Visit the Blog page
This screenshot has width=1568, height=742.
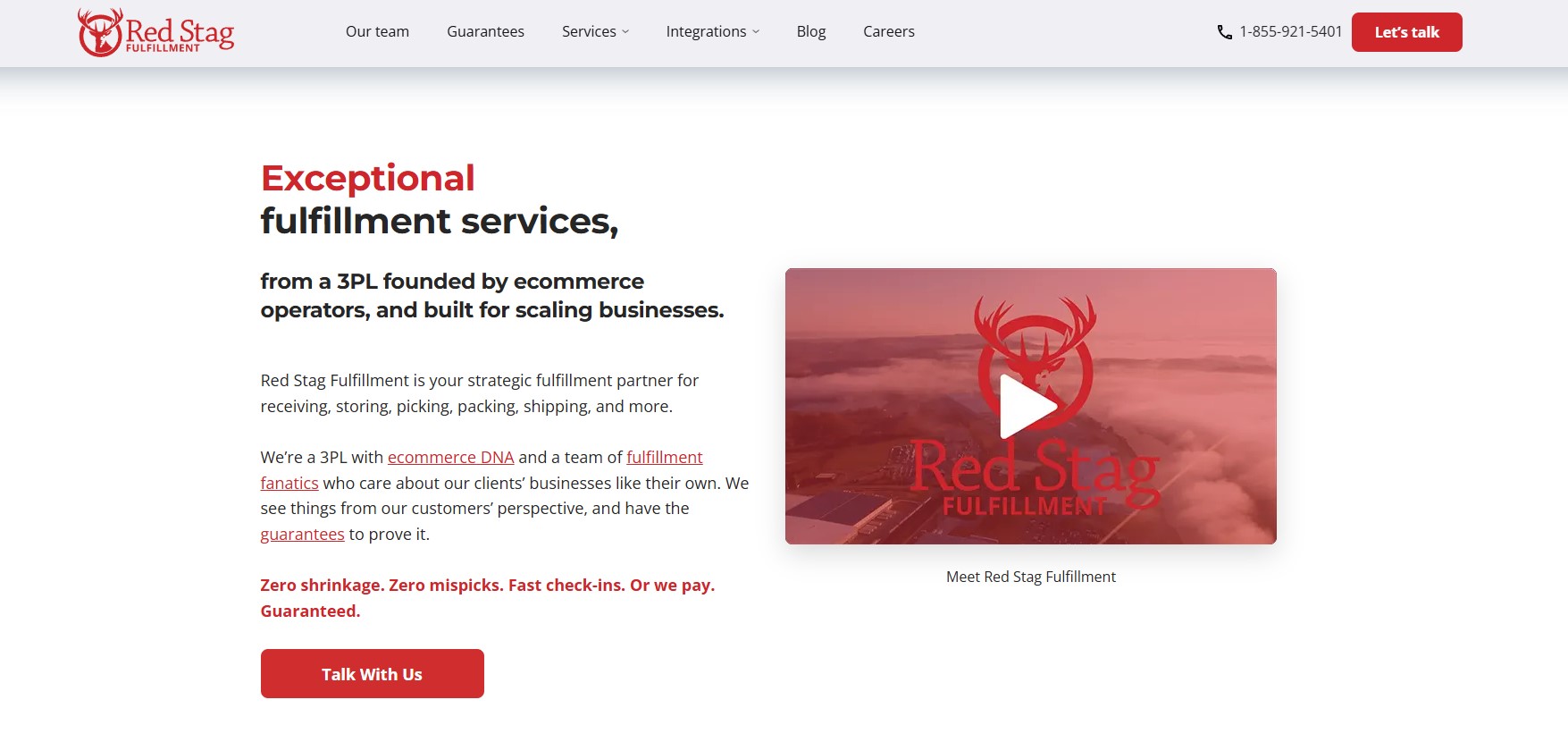811,31
